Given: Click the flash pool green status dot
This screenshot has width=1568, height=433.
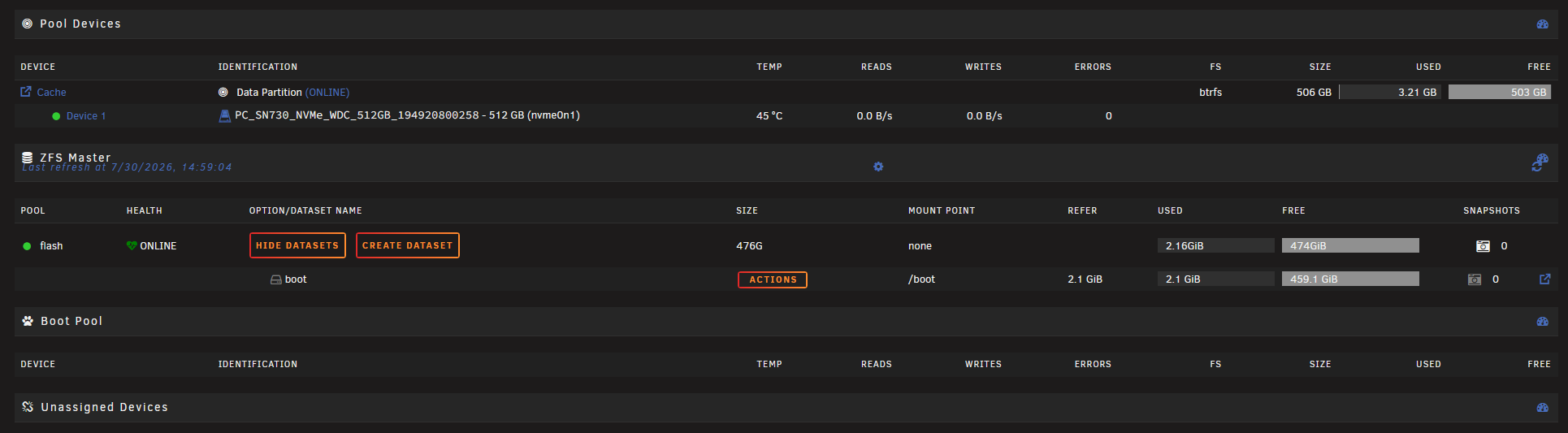Looking at the screenshot, I should point(27,246).
